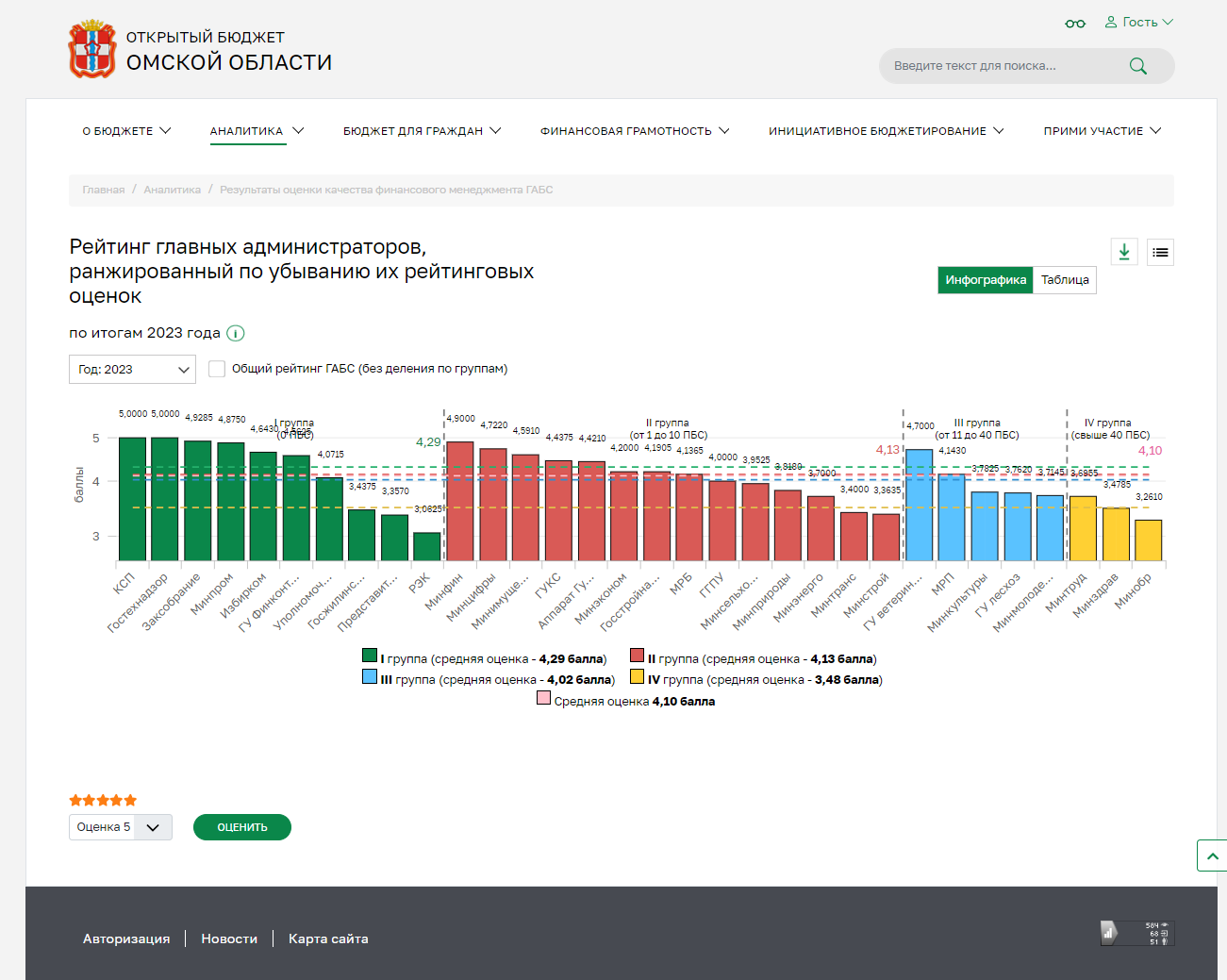
Task: Click the chart download icon
Action: 1123,252
